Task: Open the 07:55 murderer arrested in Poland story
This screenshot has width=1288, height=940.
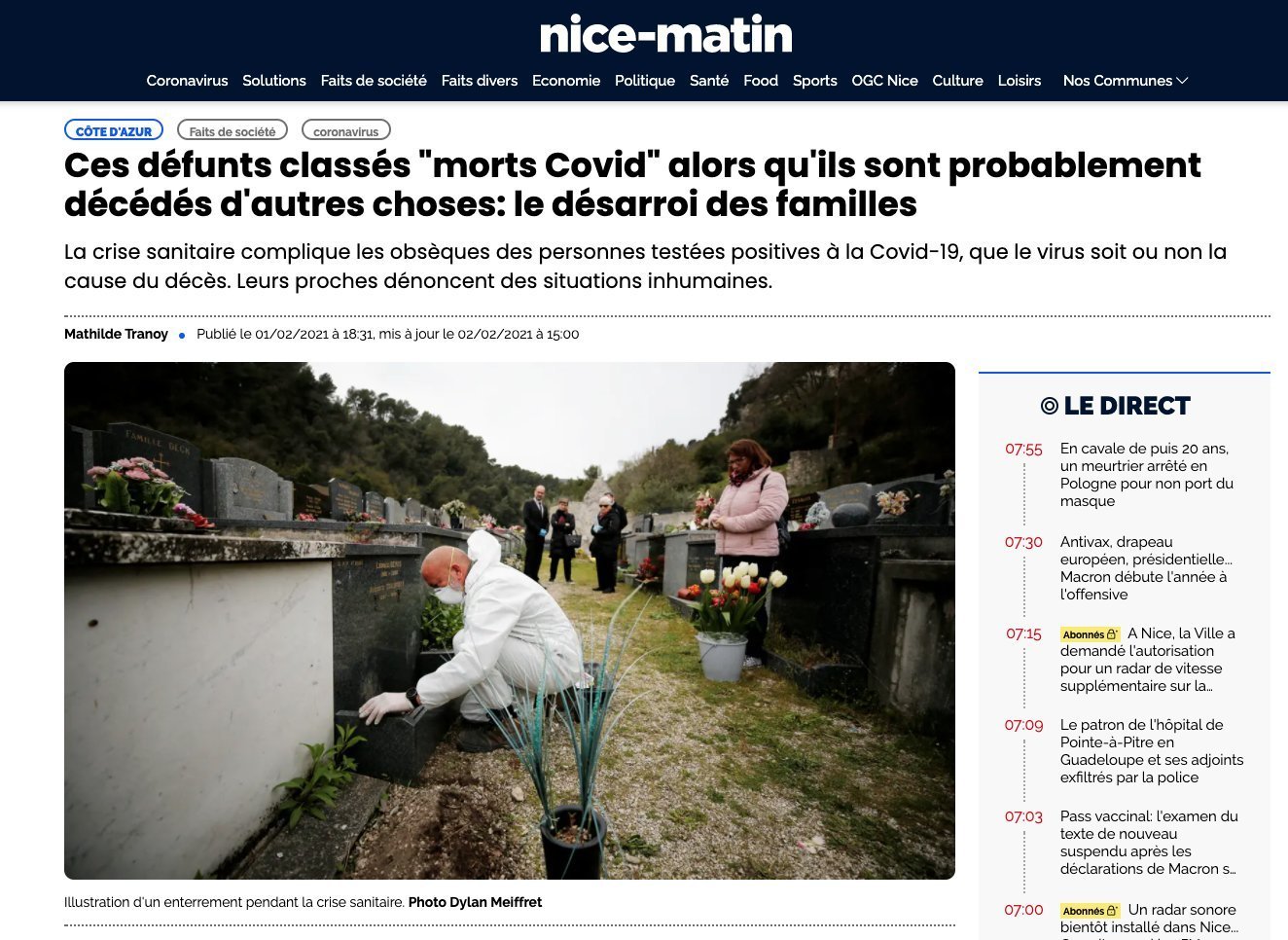Action: click(x=1147, y=475)
